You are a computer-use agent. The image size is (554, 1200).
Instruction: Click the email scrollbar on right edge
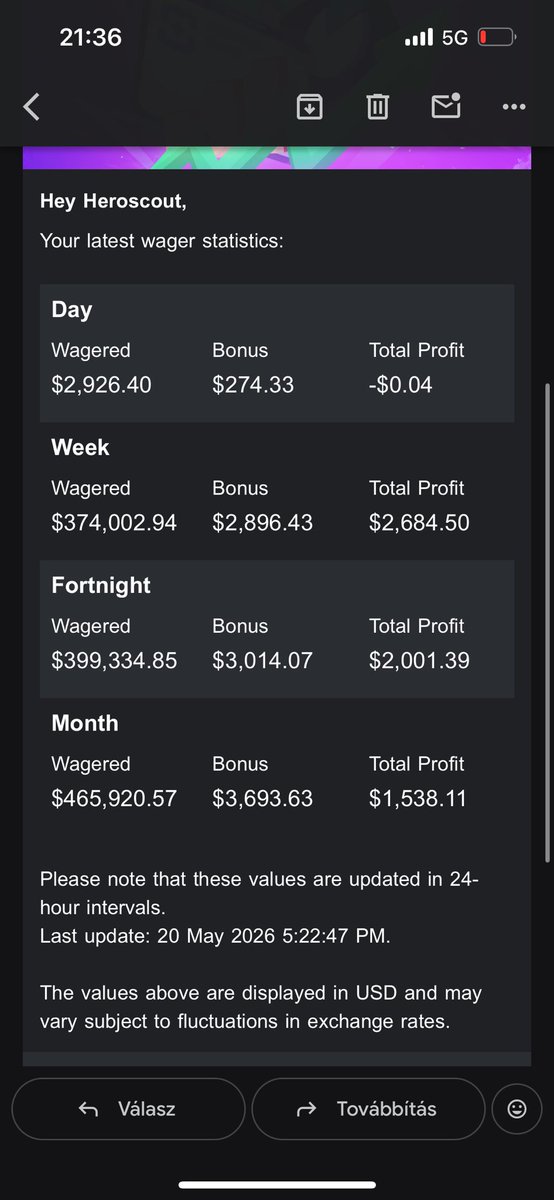pos(547,622)
